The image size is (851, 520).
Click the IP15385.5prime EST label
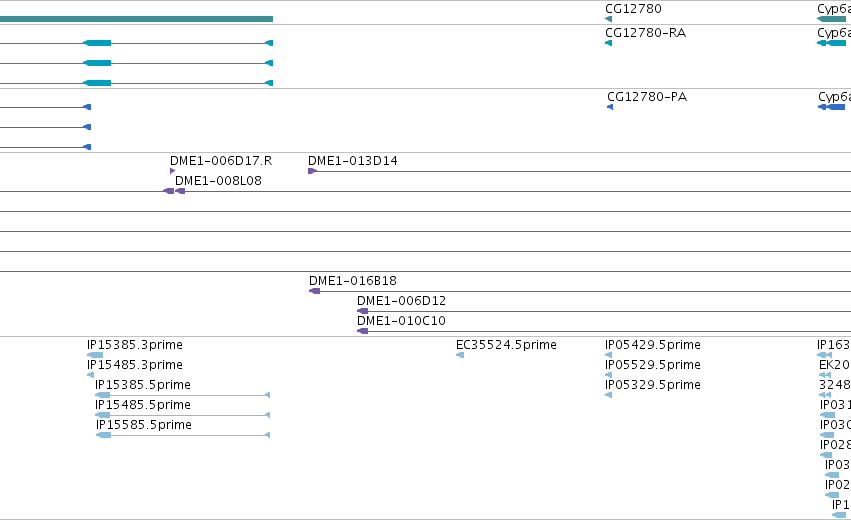(x=143, y=385)
